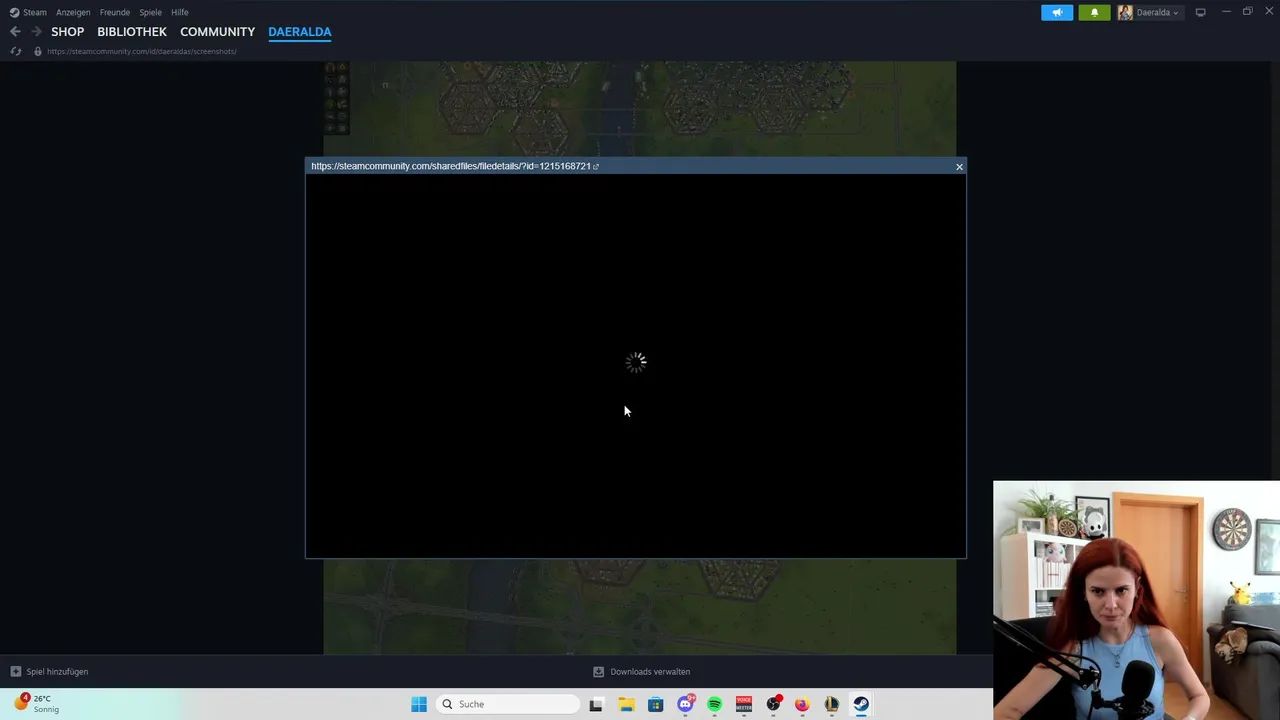Expand the Daeralda account dropdown
The width and height of the screenshot is (1280, 720).
[1158, 12]
